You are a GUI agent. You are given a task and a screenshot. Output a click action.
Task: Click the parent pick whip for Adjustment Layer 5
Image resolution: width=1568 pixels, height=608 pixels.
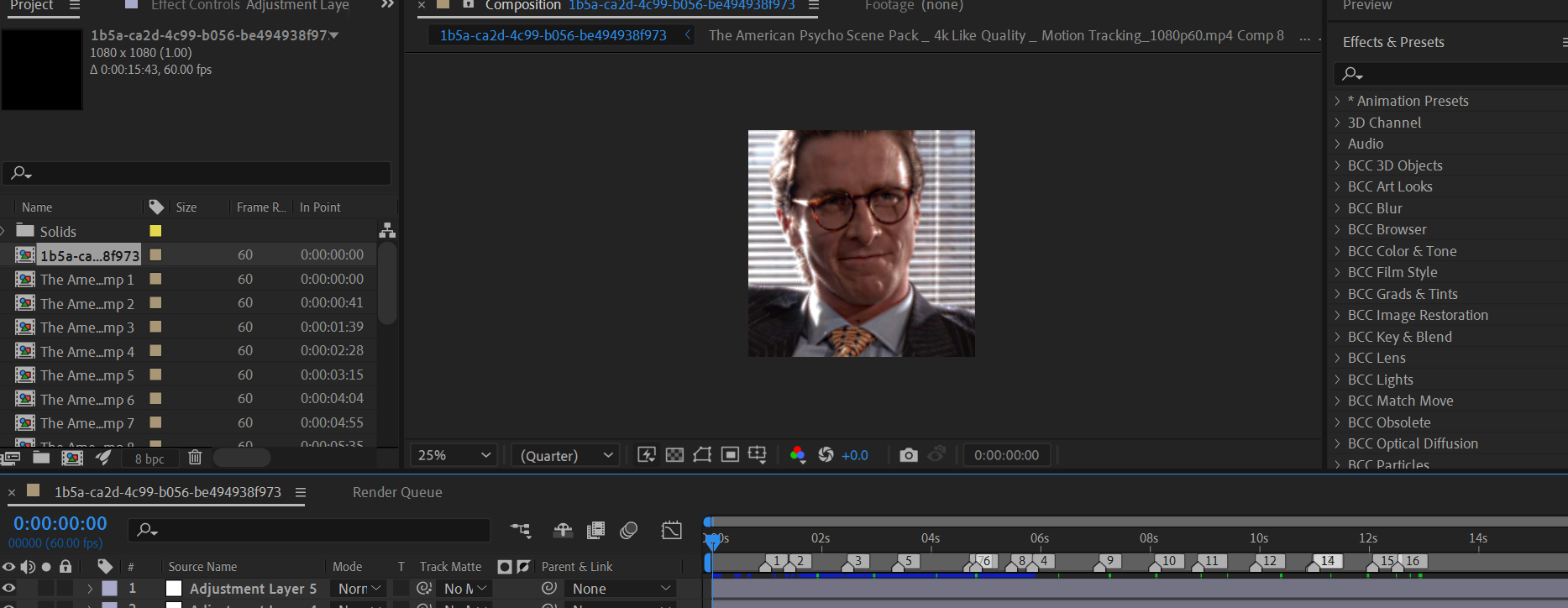click(x=549, y=589)
